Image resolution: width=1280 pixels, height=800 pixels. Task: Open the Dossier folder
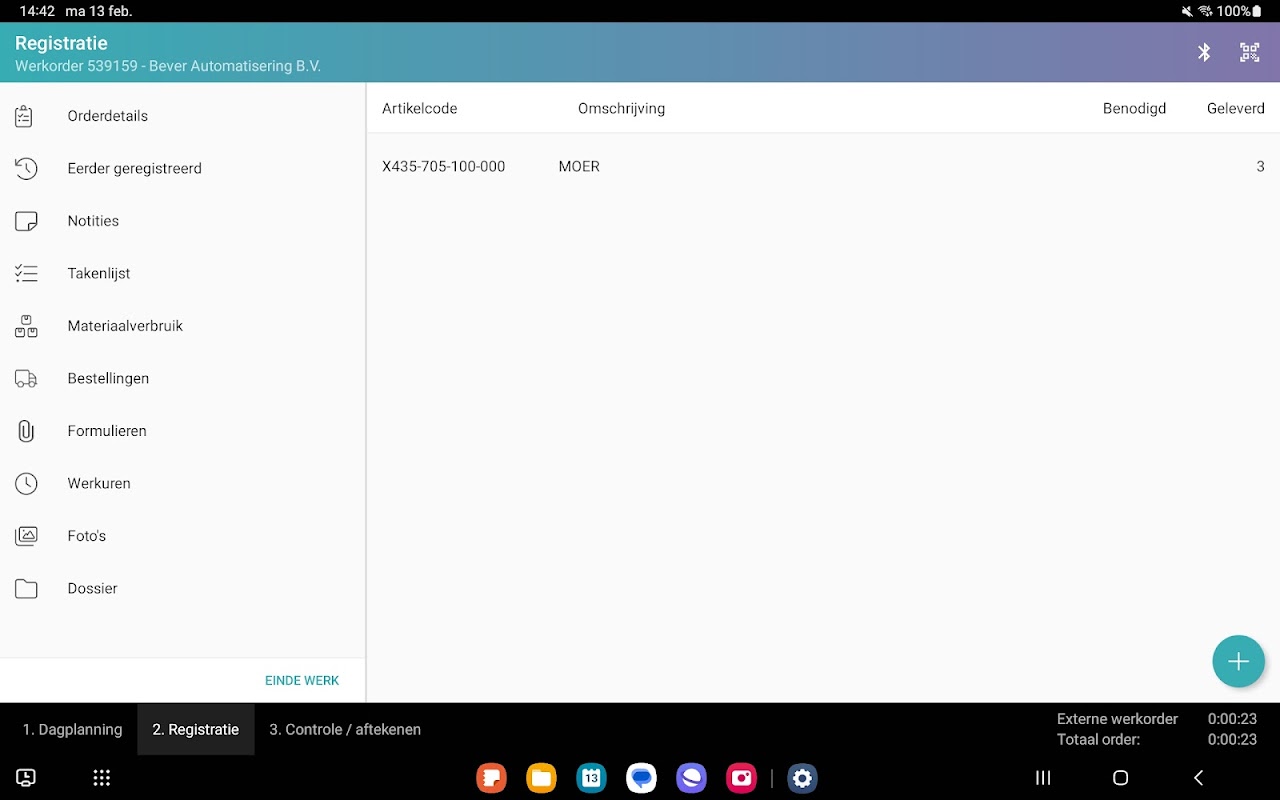point(92,588)
